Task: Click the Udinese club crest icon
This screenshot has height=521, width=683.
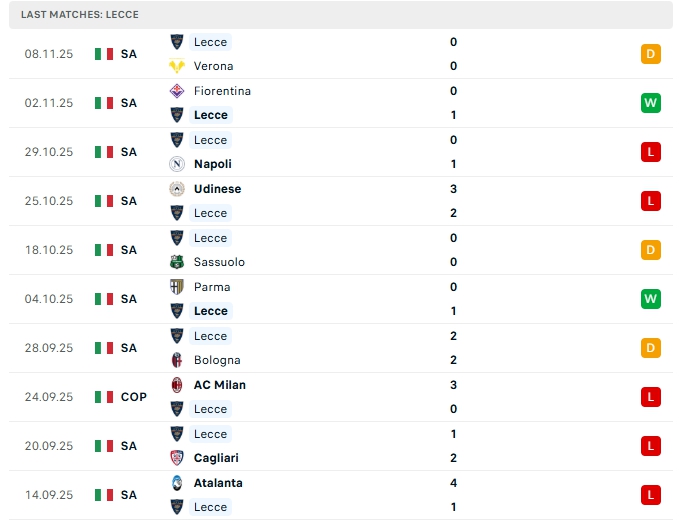Action: tap(177, 189)
